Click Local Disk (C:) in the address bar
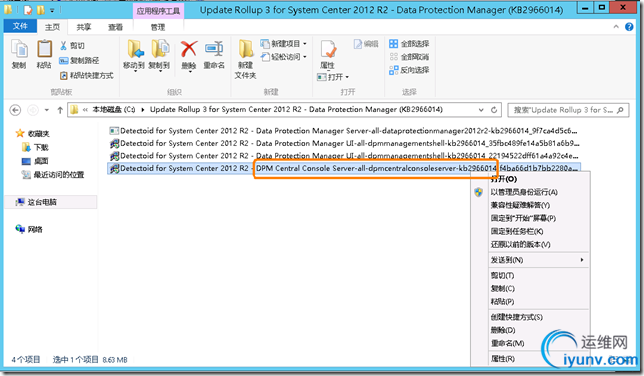This screenshot has width=644, height=376. (x=113, y=110)
